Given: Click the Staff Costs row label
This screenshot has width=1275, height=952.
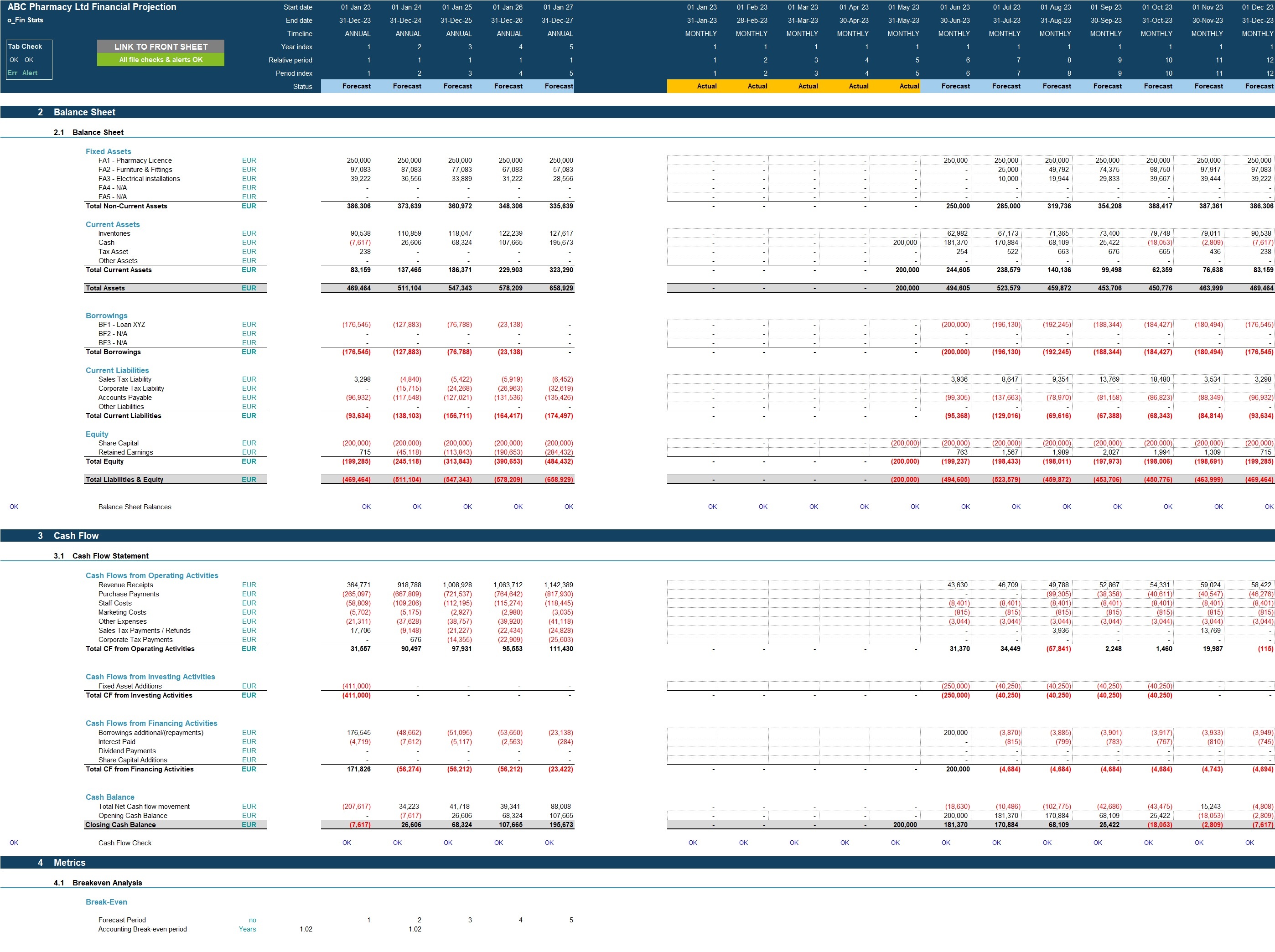Looking at the screenshot, I should pyautogui.click(x=115, y=604).
